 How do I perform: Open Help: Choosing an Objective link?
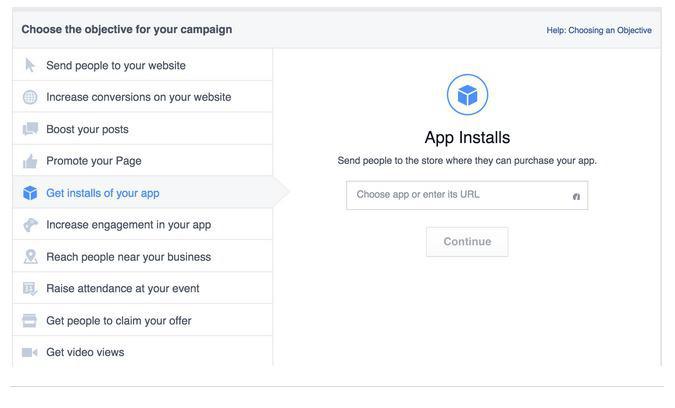point(598,30)
